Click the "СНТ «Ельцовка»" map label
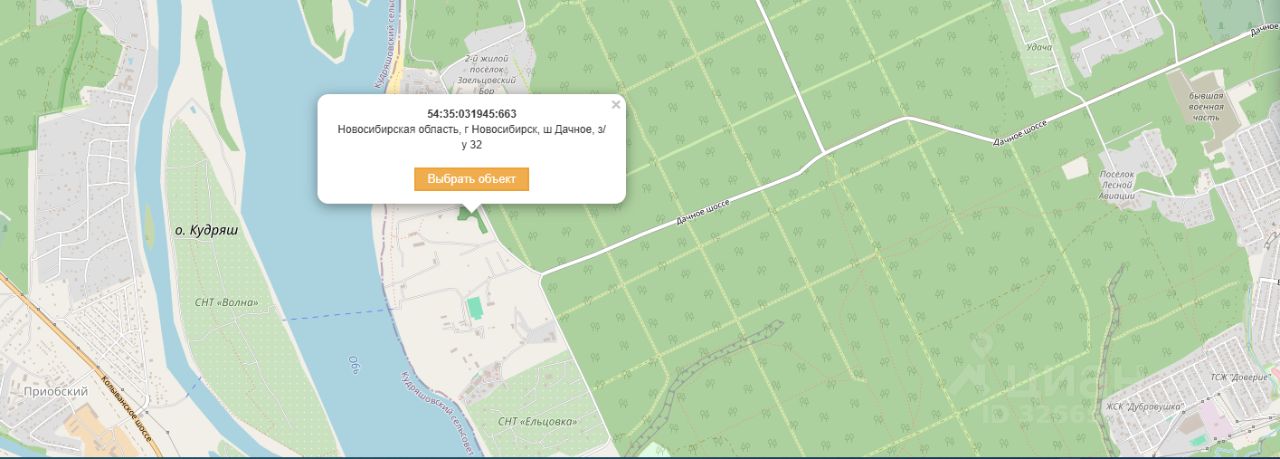This screenshot has width=1280, height=459. click(537, 421)
